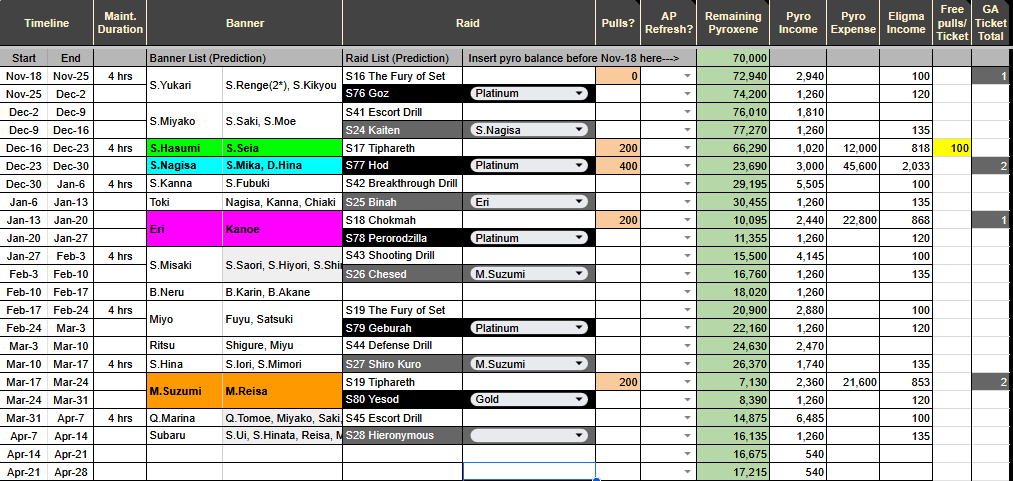Screen dimensions: 1013x481
Task: Click the S42 Breakthrough Drill raid cell
Action: coord(402,184)
